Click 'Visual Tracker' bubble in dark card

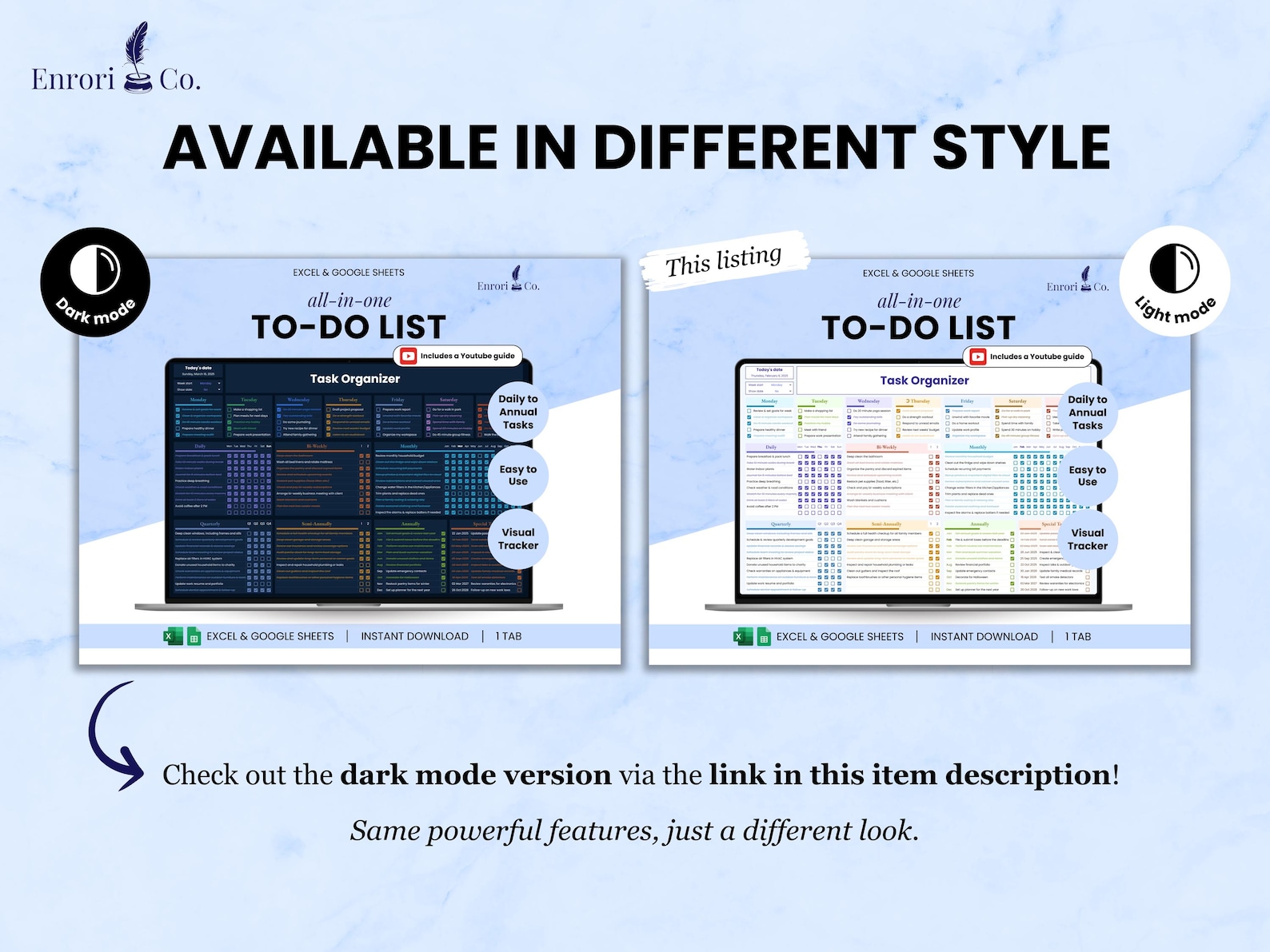click(518, 540)
